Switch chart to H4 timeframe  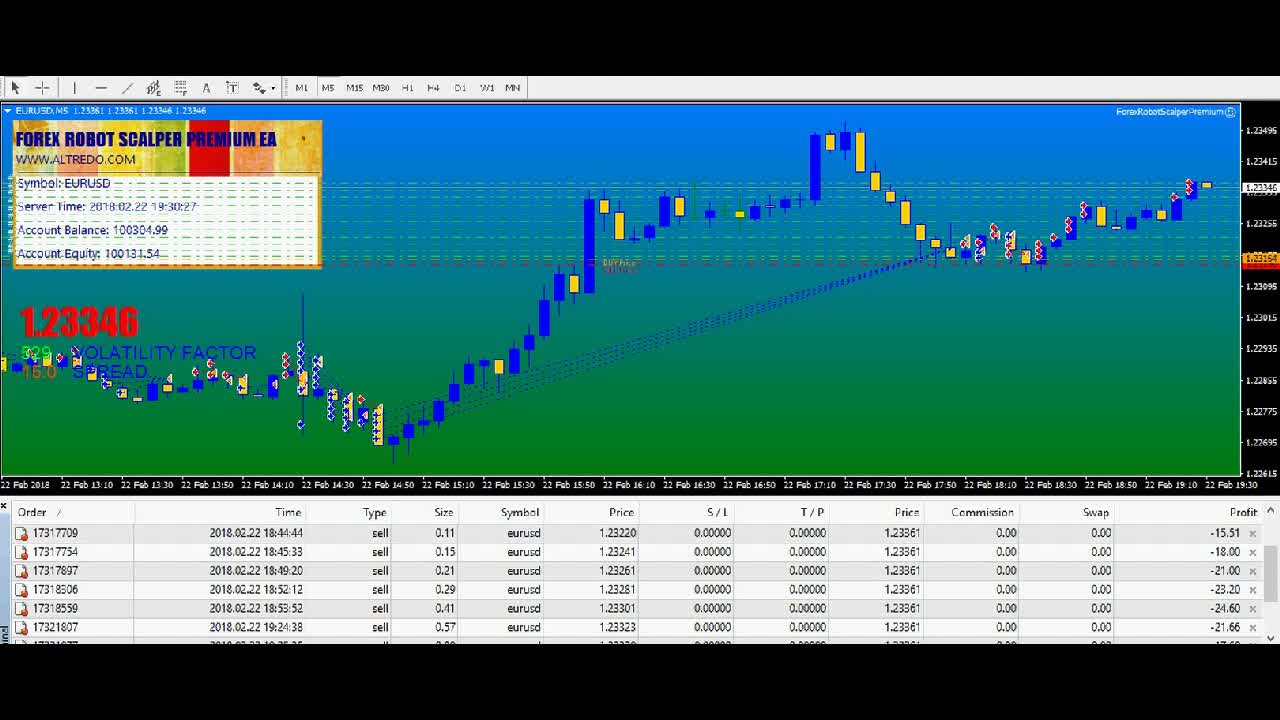[x=433, y=88]
